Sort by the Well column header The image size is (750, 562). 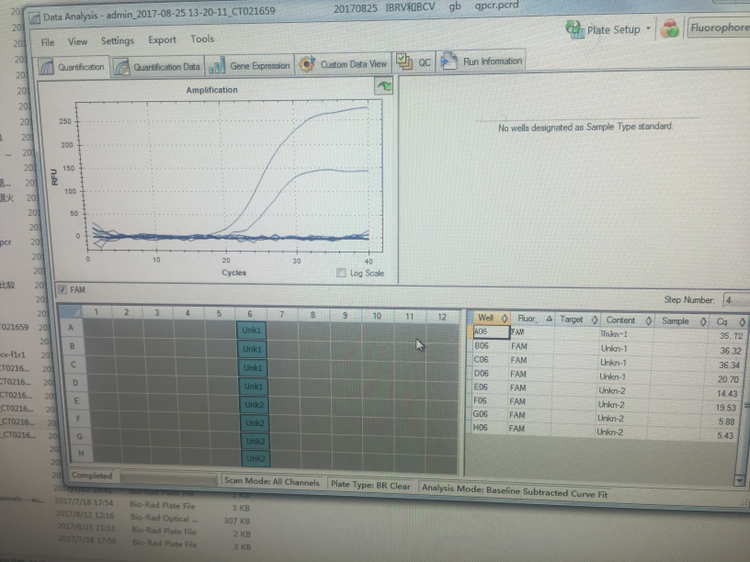pyautogui.click(x=490, y=318)
